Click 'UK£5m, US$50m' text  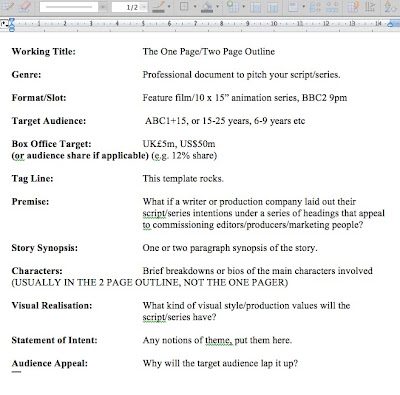[x=179, y=144]
